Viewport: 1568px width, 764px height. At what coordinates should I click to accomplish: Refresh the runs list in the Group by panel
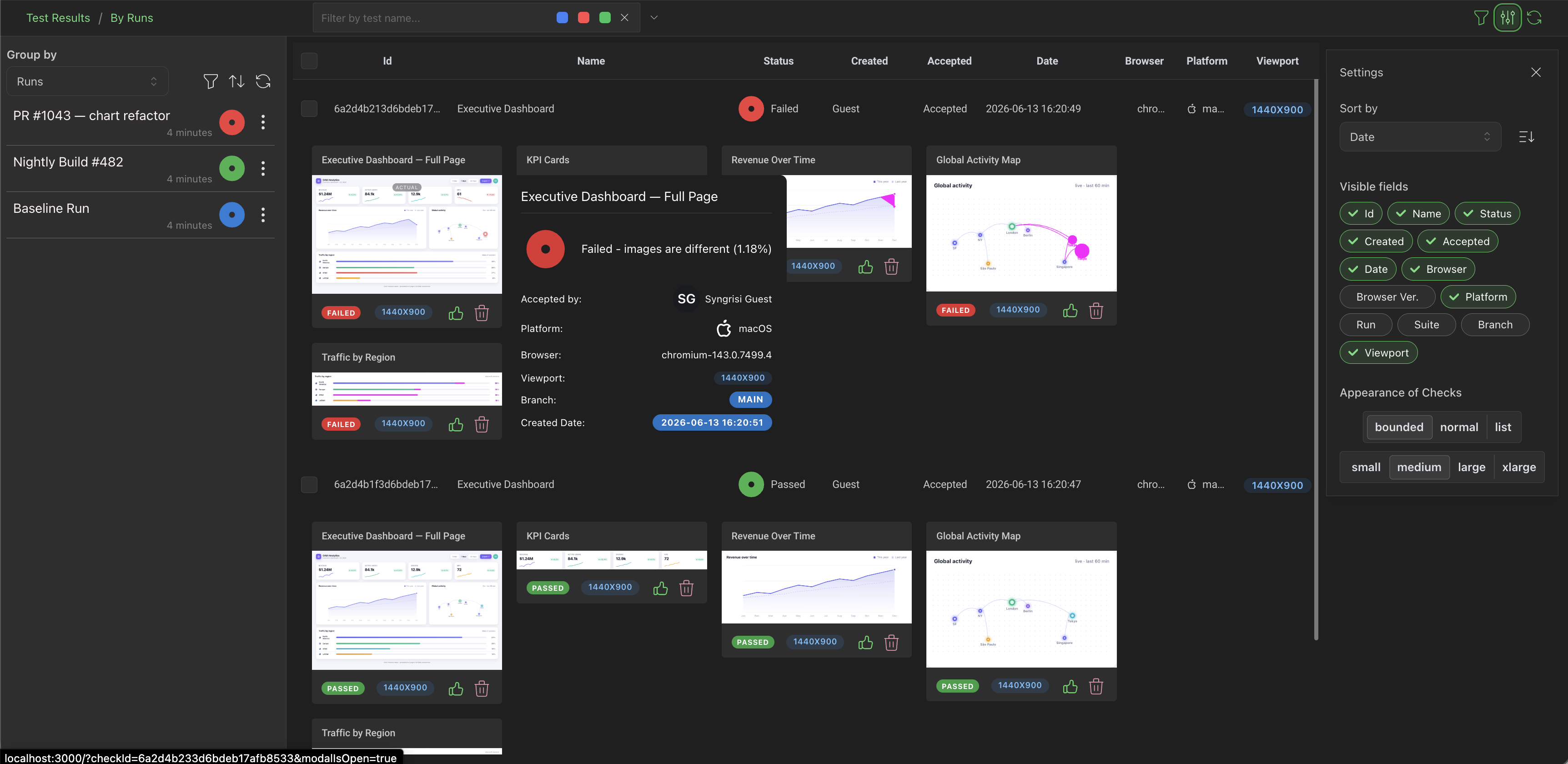point(263,81)
